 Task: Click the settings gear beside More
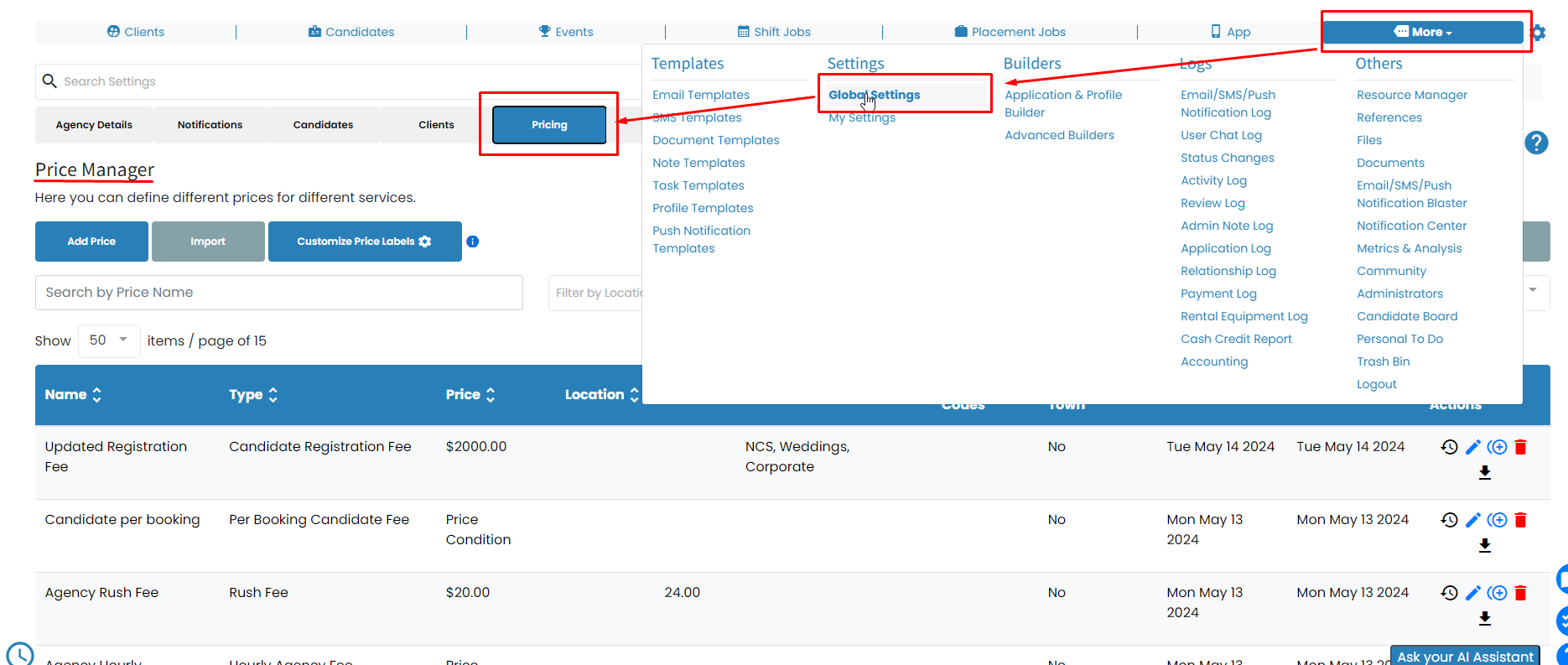point(1538,33)
